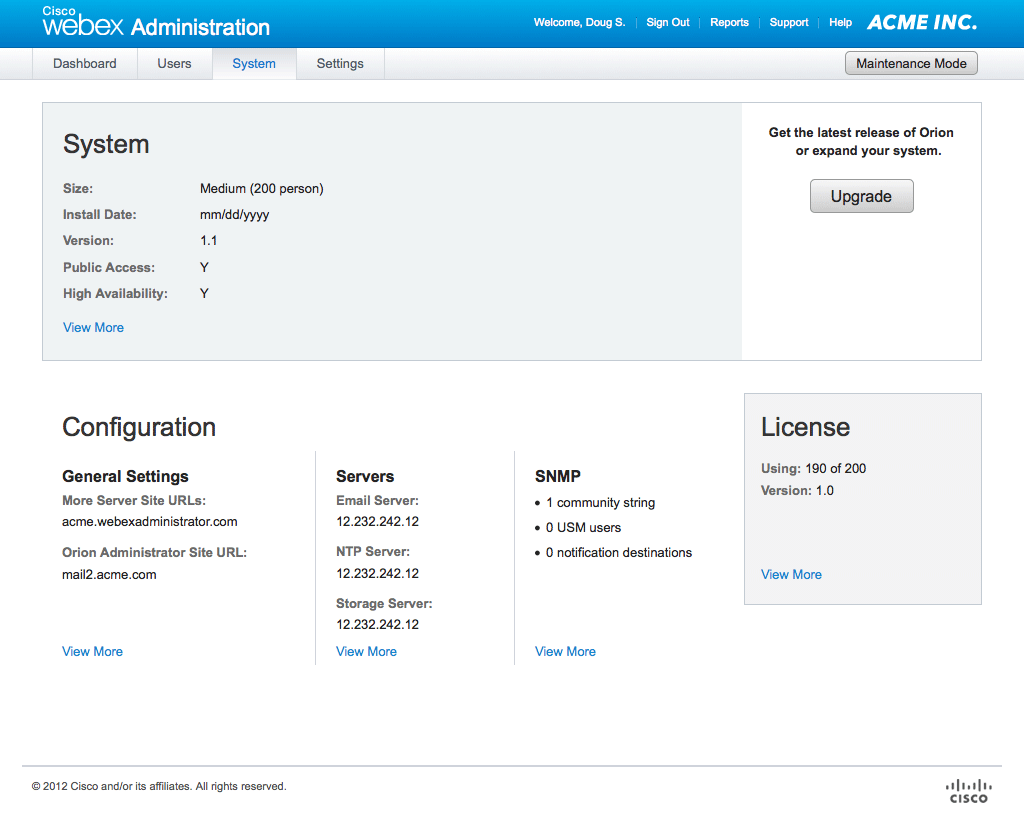Viewport: 1024px width, 825px height.
Task: View more General Settings
Action: click(x=92, y=651)
